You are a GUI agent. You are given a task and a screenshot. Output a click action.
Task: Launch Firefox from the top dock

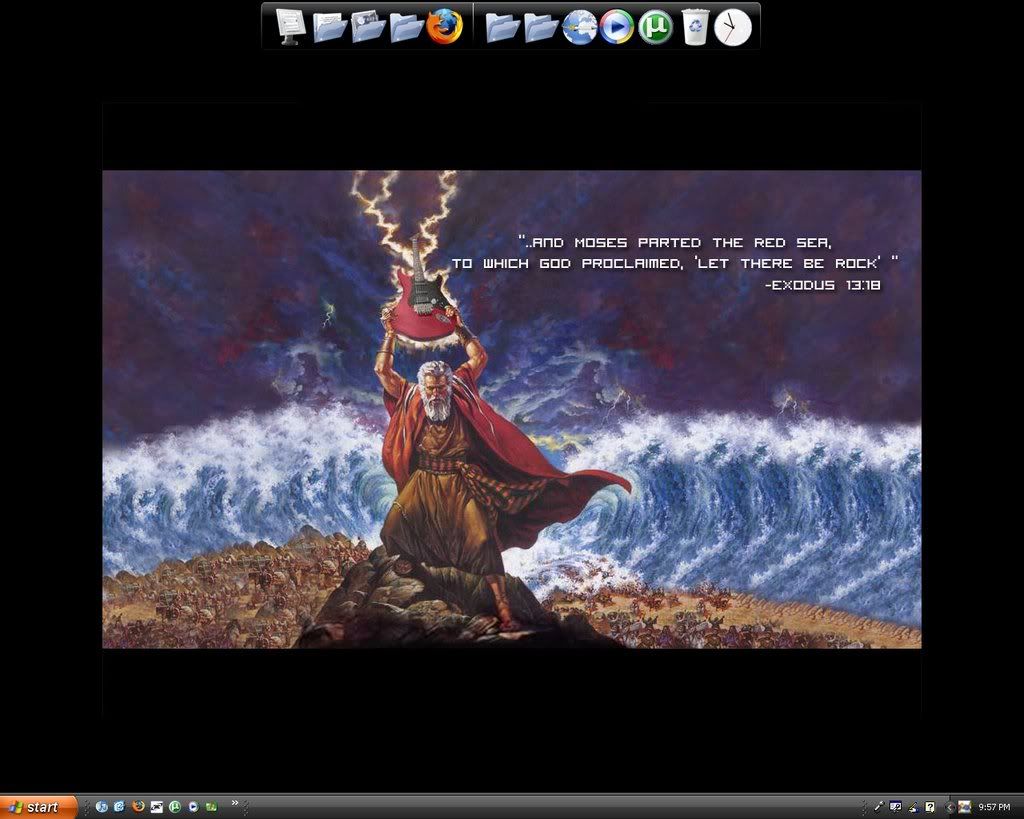click(445, 27)
